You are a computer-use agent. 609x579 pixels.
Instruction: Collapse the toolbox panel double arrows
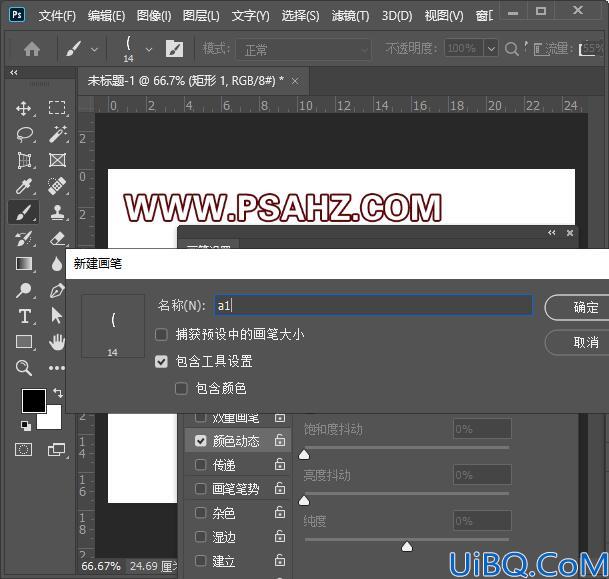tap(14, 73)
